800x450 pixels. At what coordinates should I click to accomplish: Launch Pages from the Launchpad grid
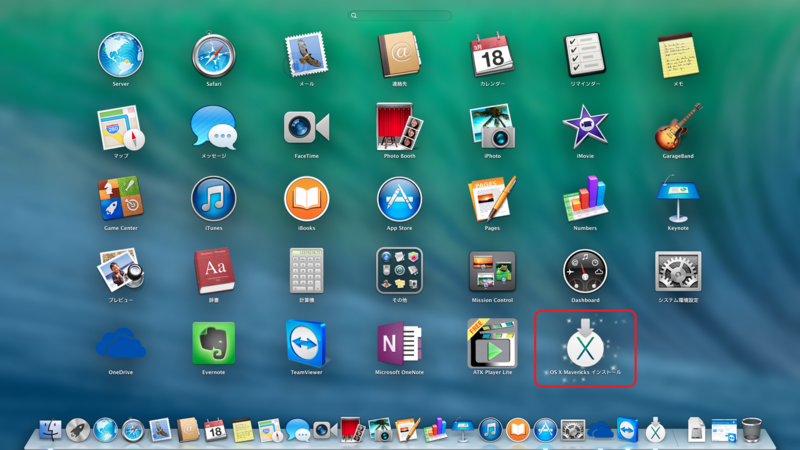click(x=492, y=199)
